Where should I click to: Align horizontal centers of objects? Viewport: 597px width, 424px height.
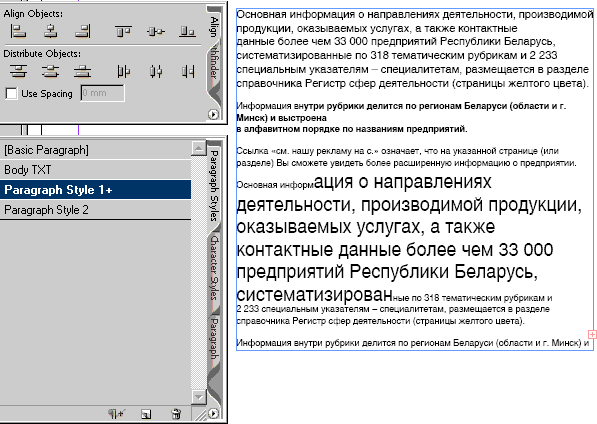point(50,31)
